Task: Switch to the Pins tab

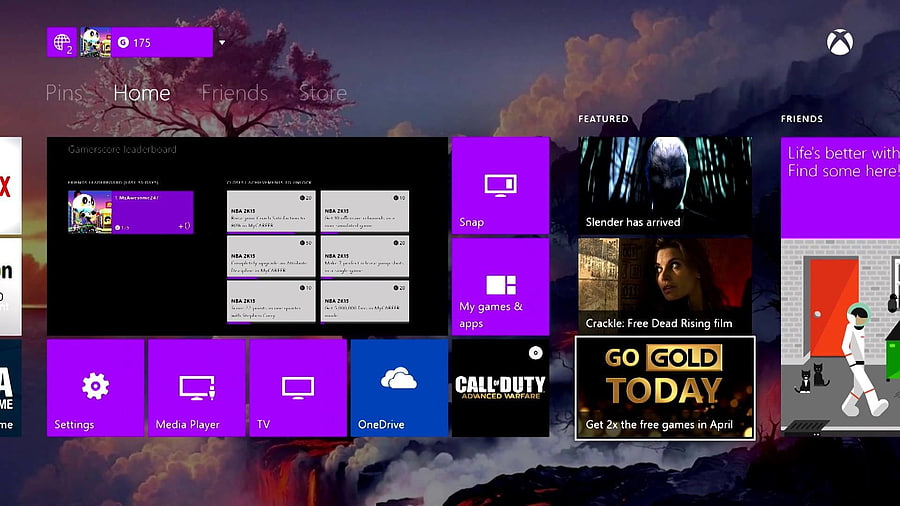Action: [x=64, y=93]
